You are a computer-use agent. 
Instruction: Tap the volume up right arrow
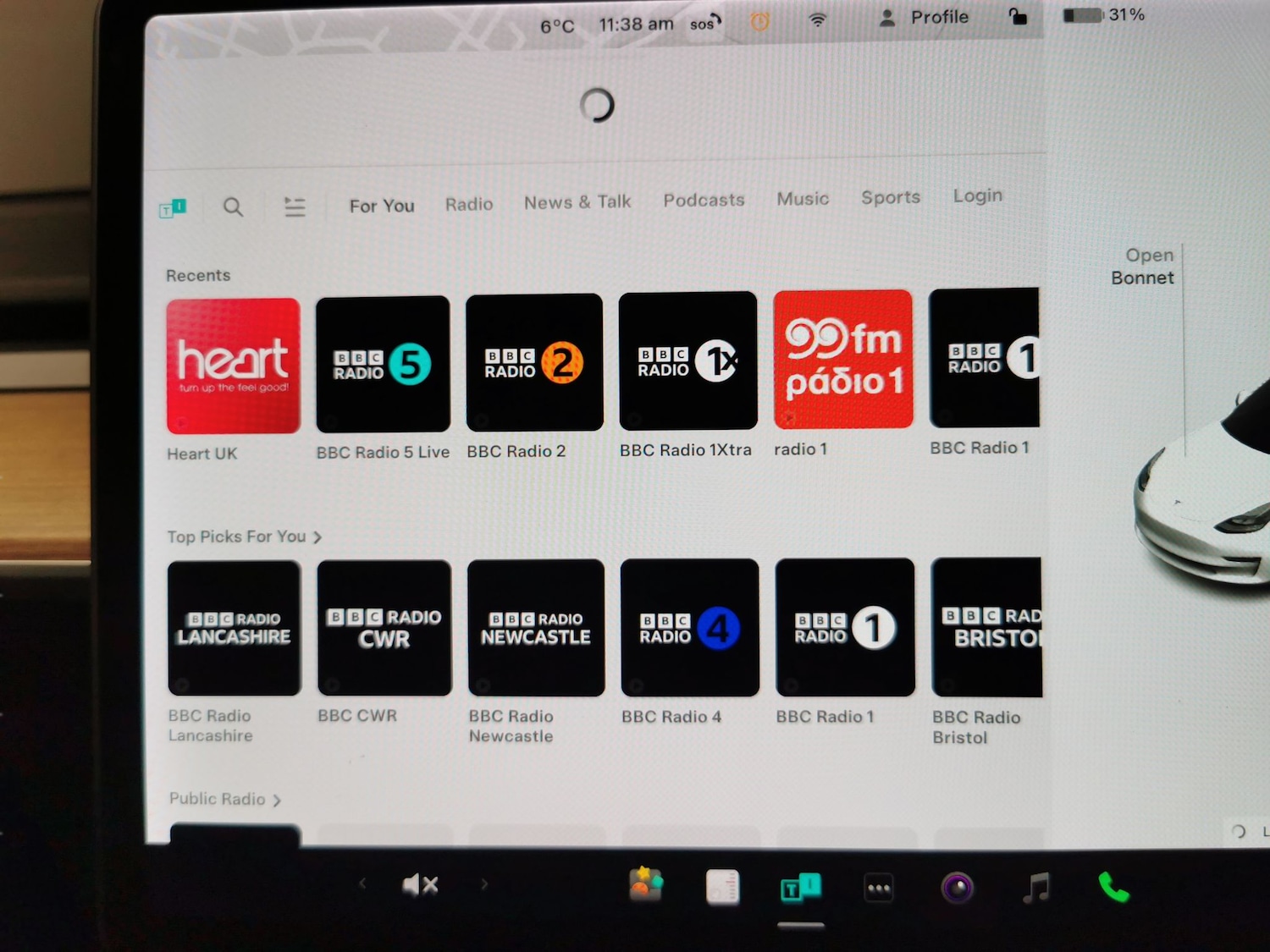(484, 884)
